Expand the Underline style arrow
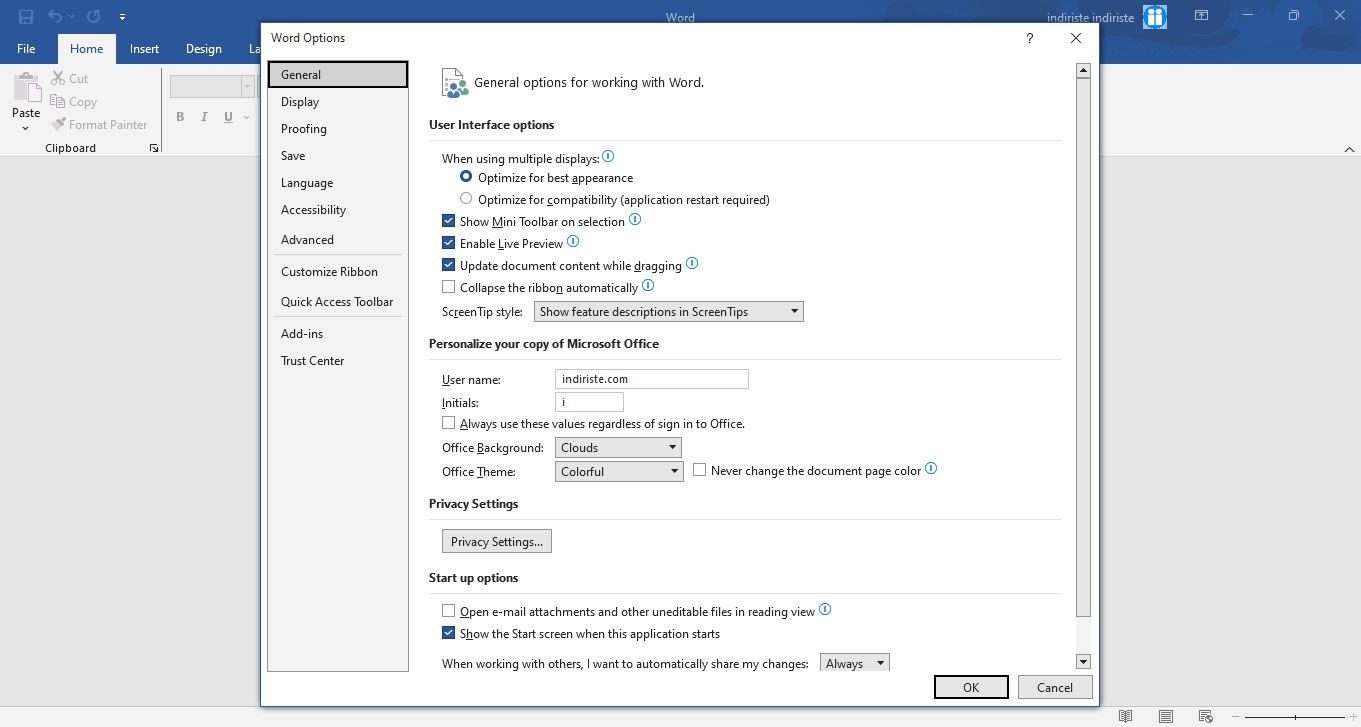The image size is (1361, 727). coord(245,117)
